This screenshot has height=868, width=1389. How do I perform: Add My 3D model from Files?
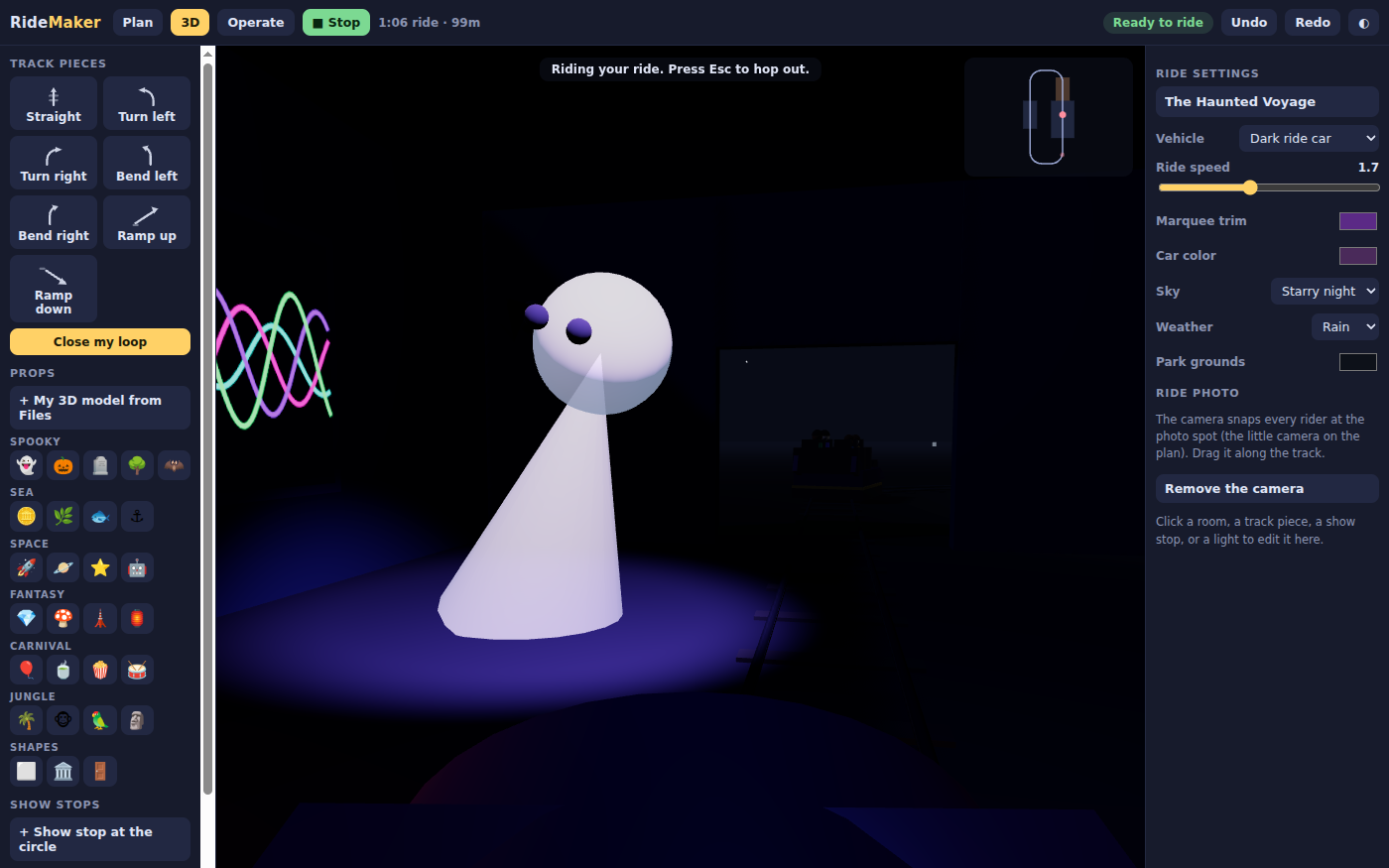[100, 408]
